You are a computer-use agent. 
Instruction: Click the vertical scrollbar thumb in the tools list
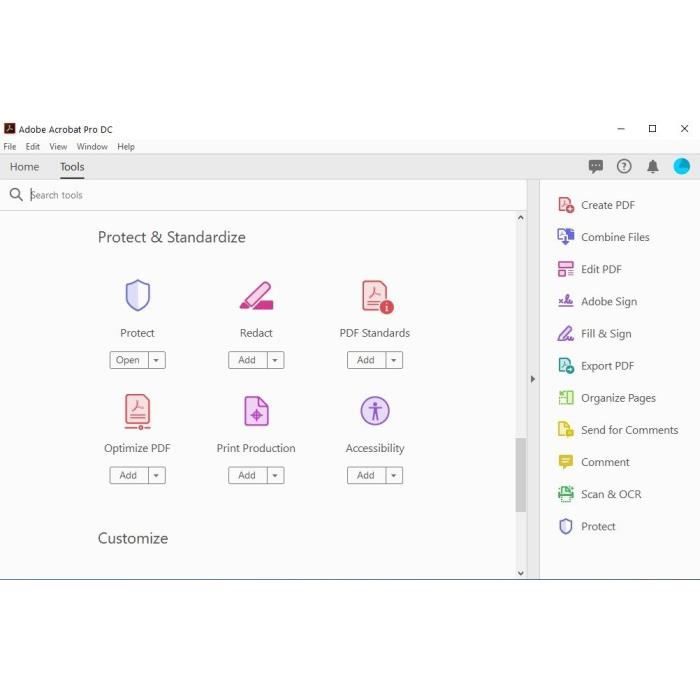[521, 475]
